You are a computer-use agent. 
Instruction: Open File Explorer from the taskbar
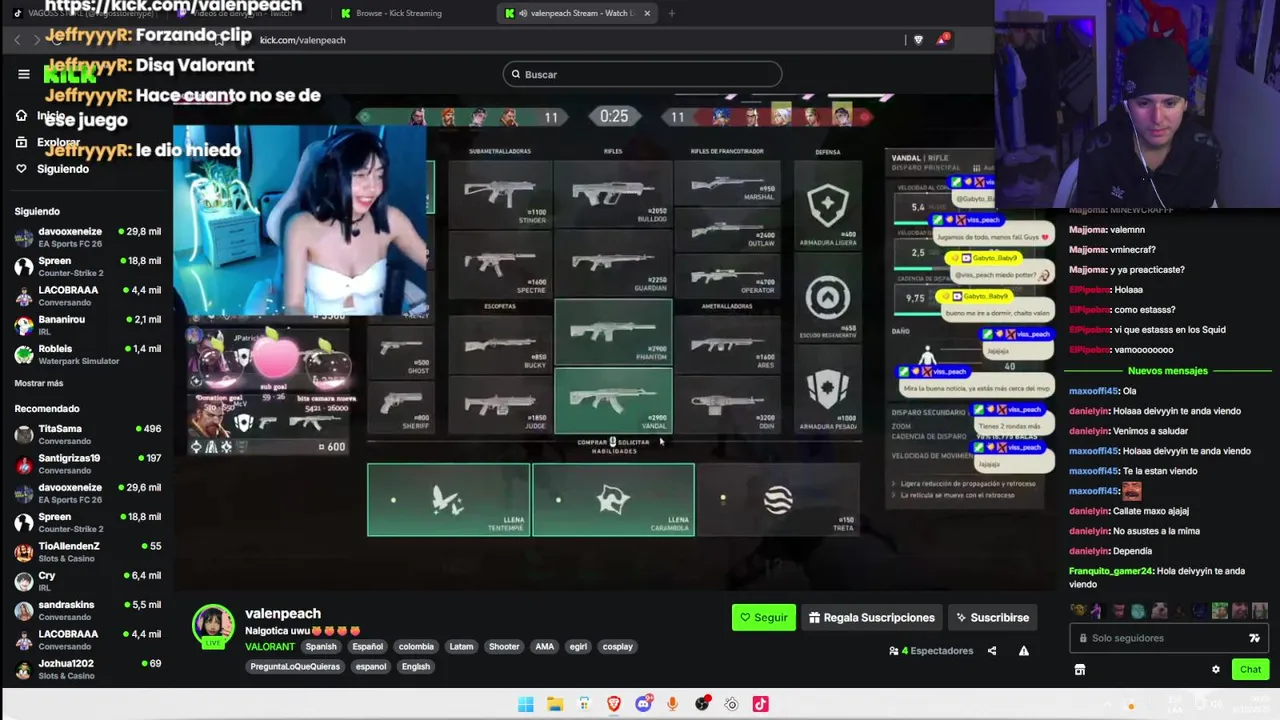tap(555, 704)
